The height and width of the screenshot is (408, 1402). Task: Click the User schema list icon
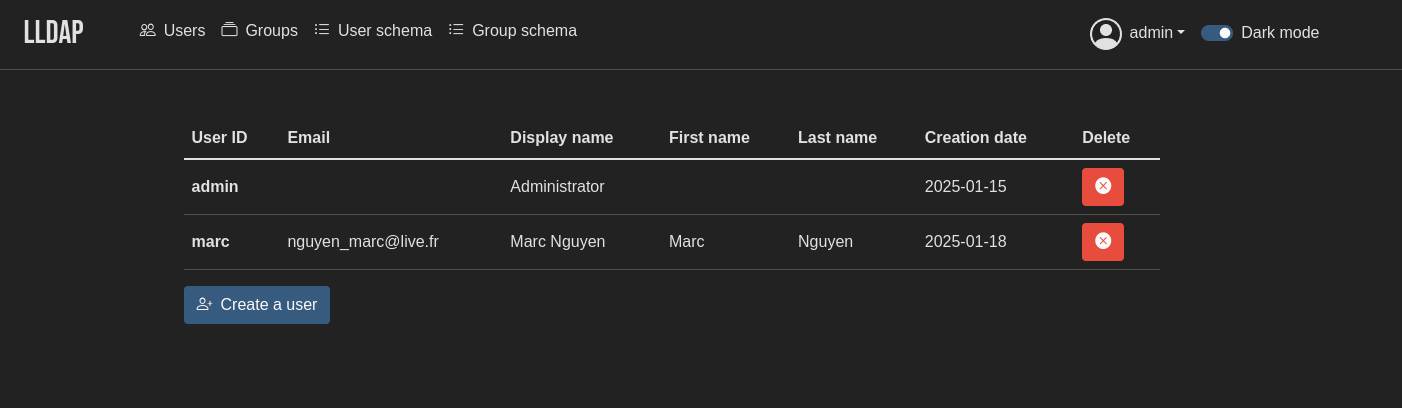pyautogui.click(x=322, y=30)
